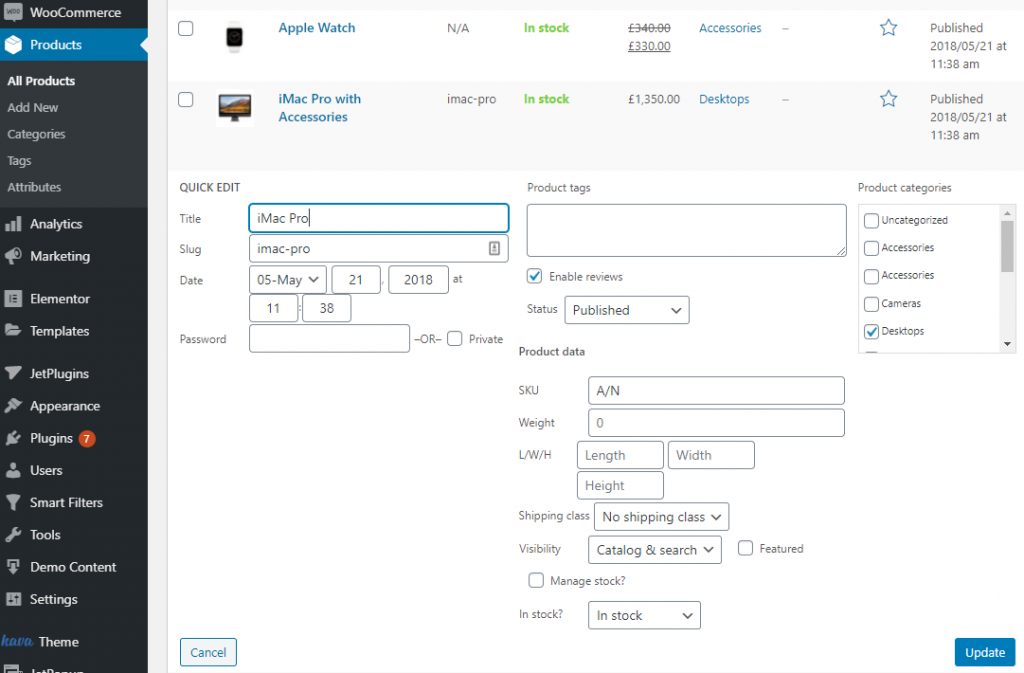Follow the Desktops category link
This screenshot has width=1024, height=673.
pyautogui.click(x=724, y=99)
